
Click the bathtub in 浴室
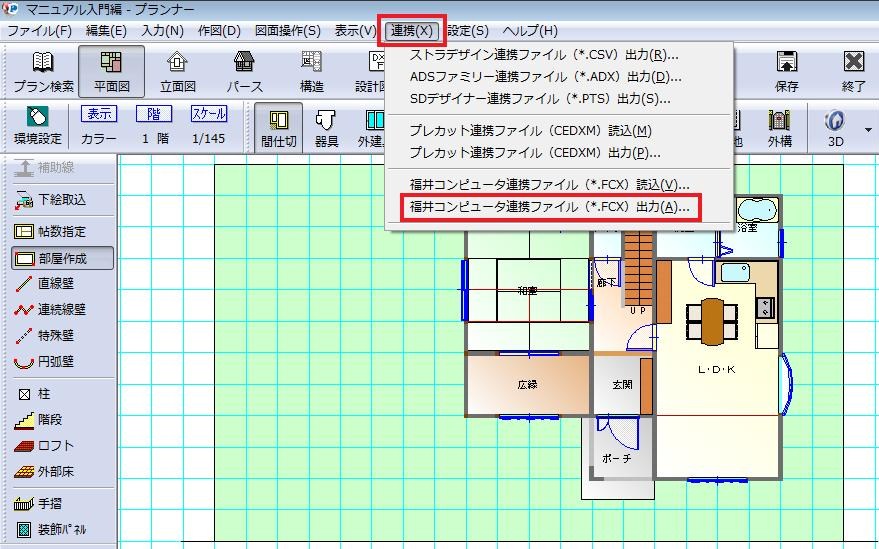coord(758,210)
